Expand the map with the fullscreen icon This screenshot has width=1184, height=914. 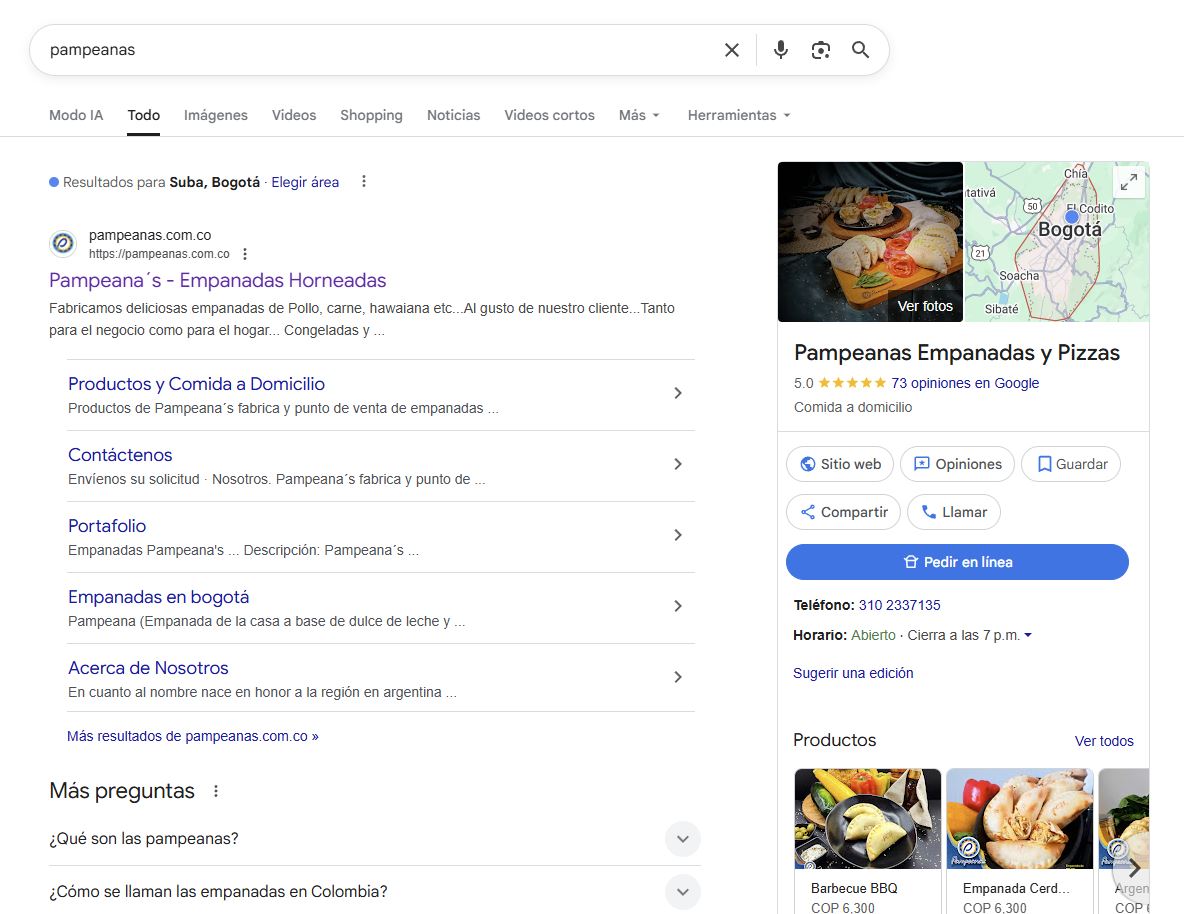pyautogui.click(x=1128, y=182)
